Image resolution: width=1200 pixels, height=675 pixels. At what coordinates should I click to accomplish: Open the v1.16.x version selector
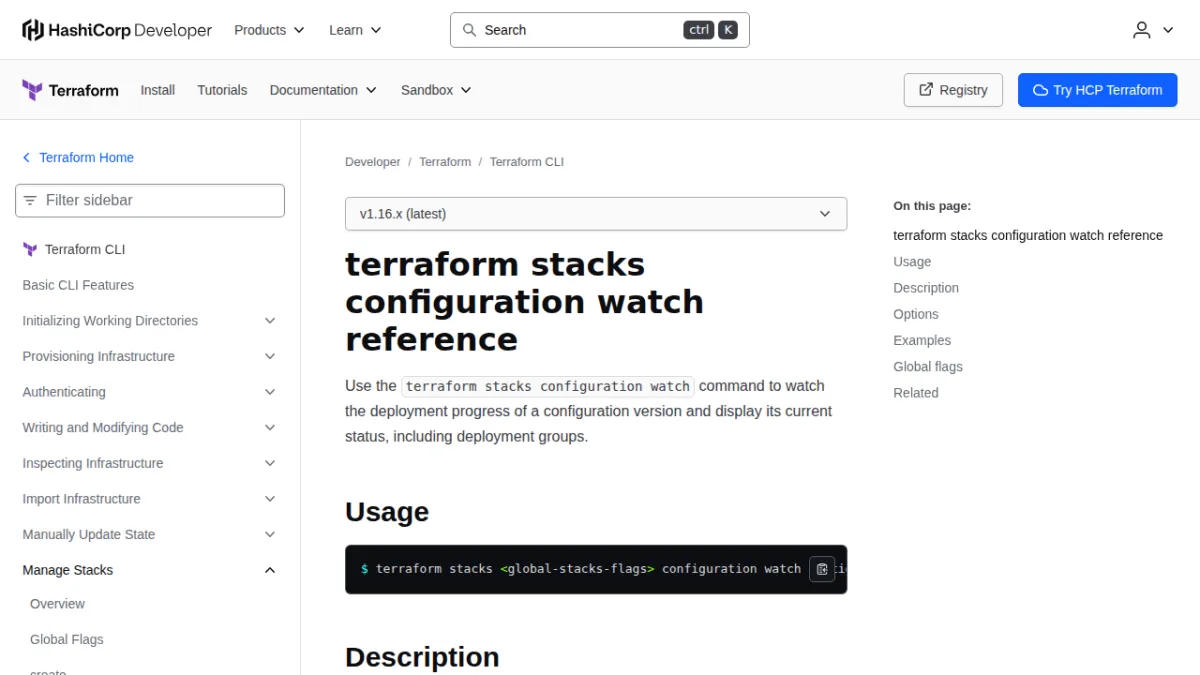(x=596, y=214)
